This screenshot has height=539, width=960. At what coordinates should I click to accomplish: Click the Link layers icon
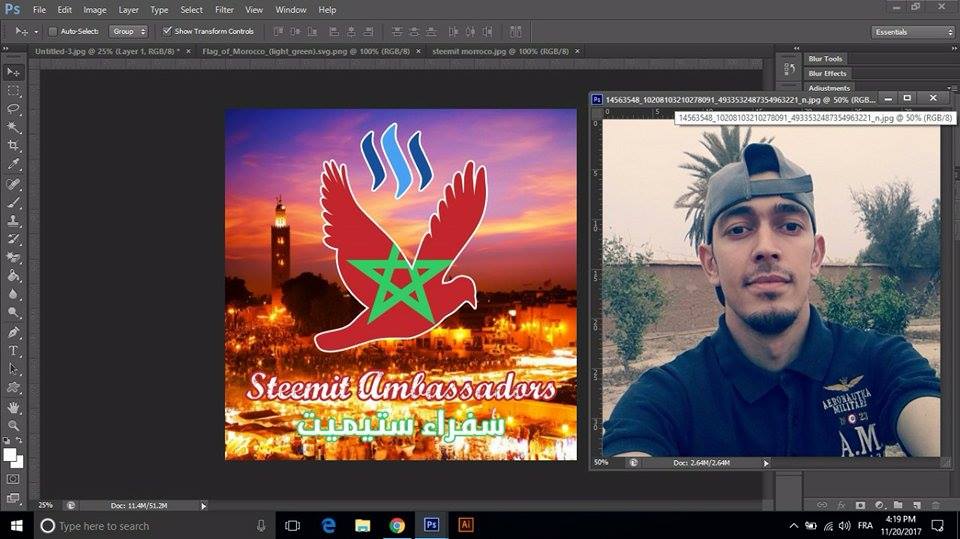pyautogui.click(x=822, y=505)
